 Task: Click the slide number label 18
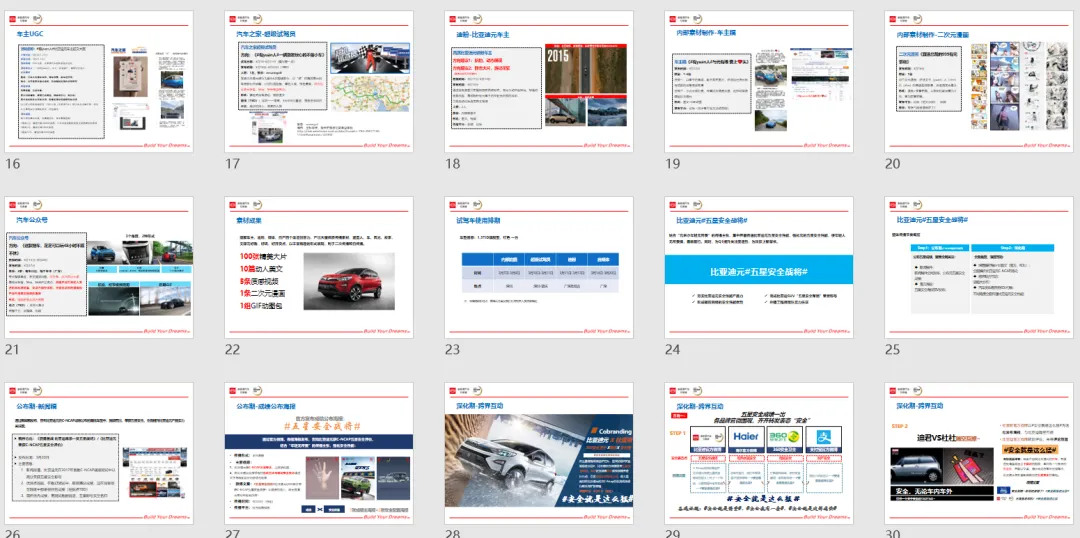click(x=452, y=164)
